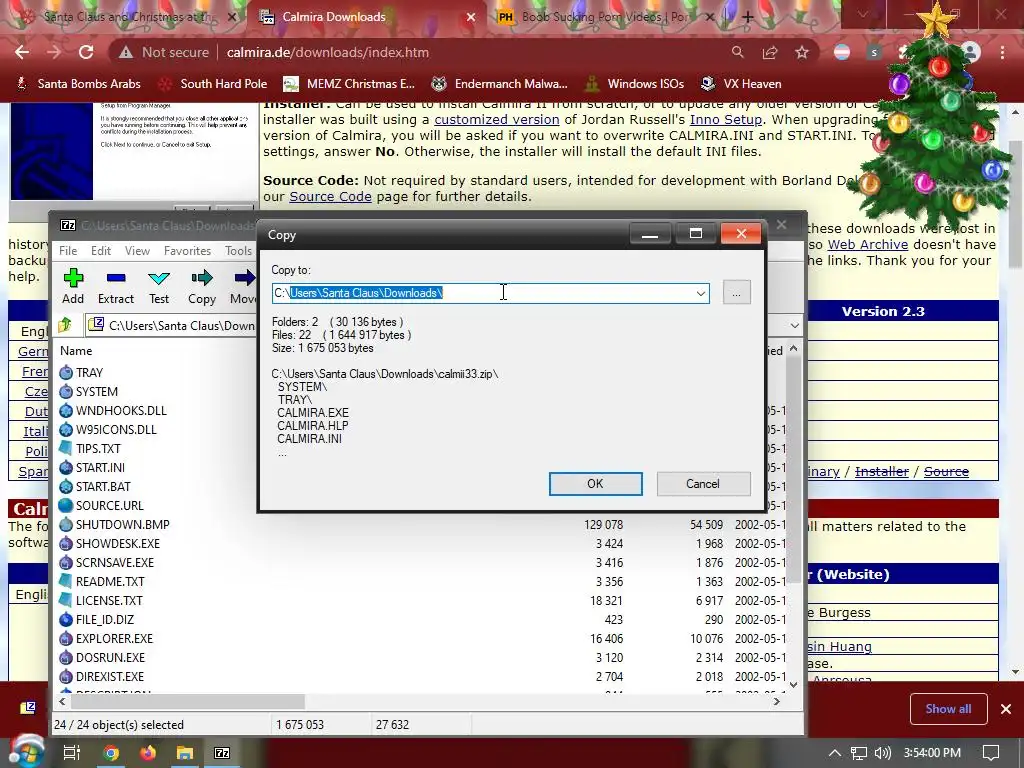Viewport: 1024px width, 768px height.
Task: Expand the 7-Zip address bar dropdown
Action: pos(794,325)
